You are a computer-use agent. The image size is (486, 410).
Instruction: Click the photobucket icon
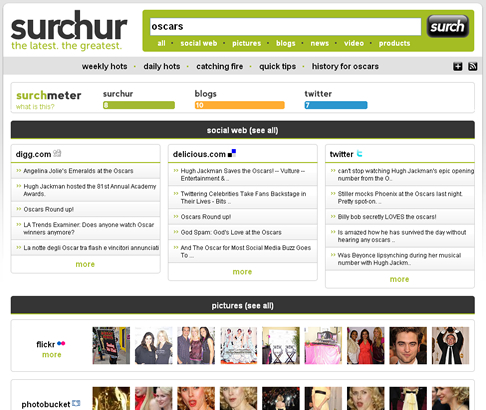pyautogui.click(x=76, y=403)
